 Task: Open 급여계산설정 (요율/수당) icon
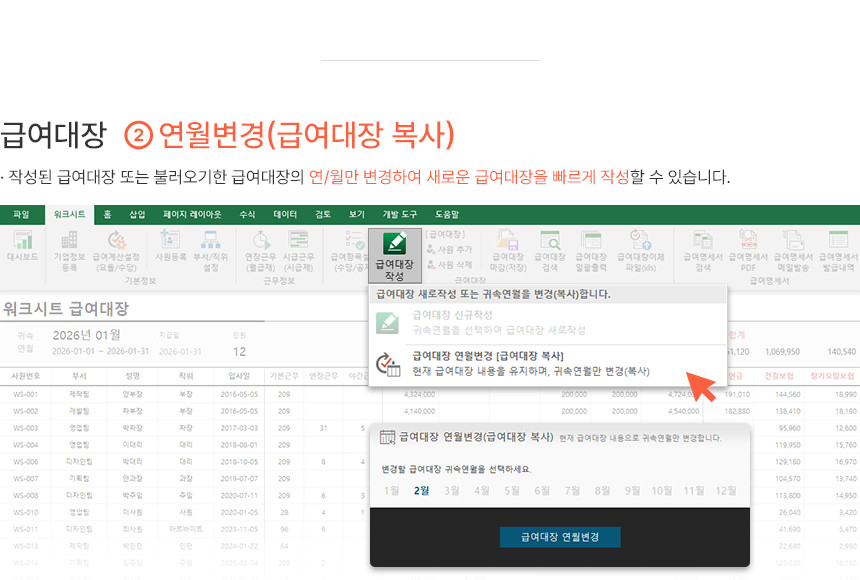click(x=117, y=251)
